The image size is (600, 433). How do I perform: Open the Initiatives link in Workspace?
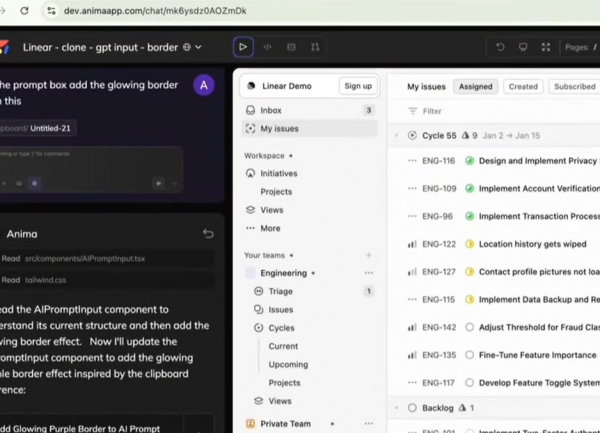pos(279,173)
